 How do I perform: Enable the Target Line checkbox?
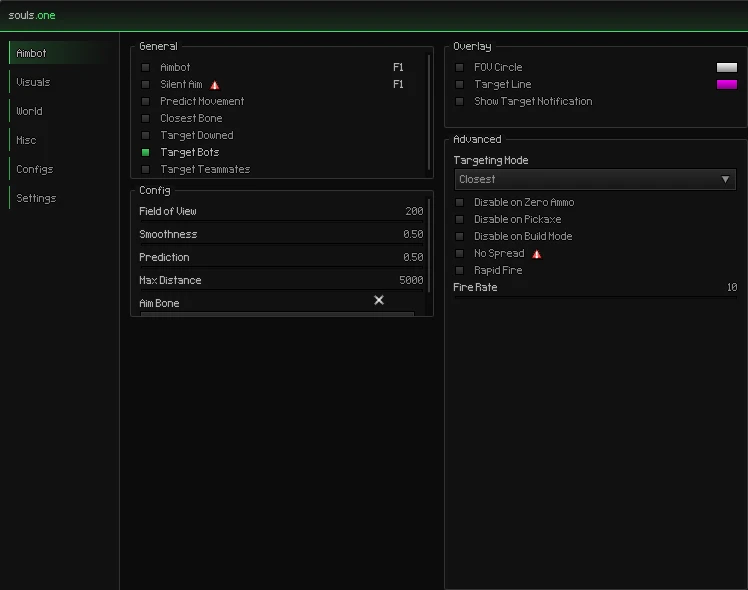pos(459,84)
